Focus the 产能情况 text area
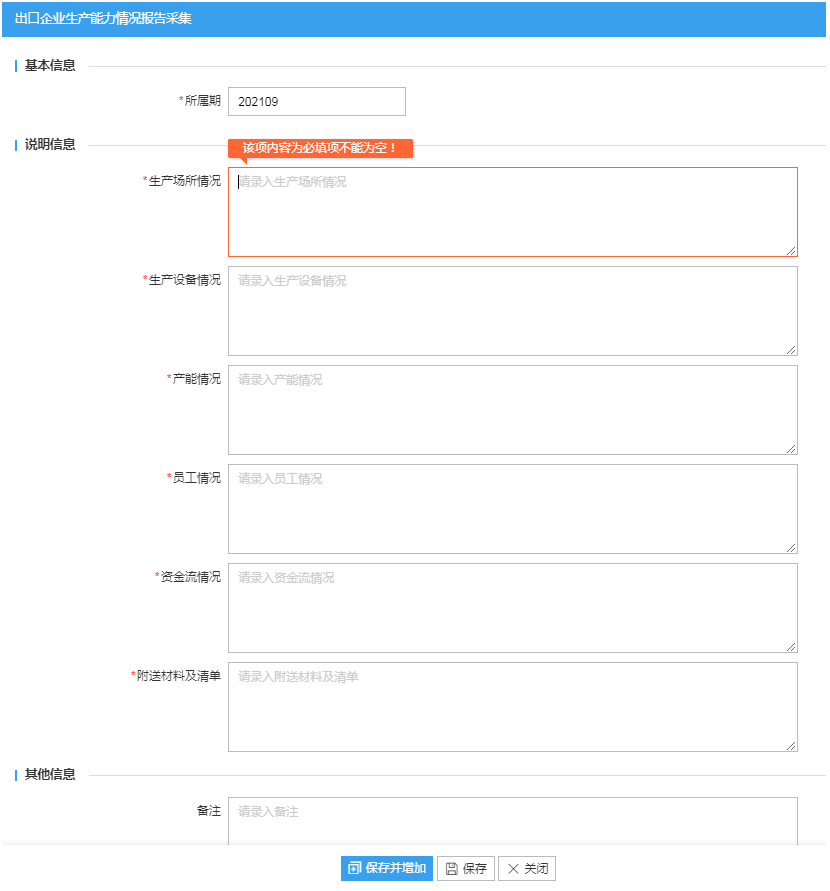Viewport: 830px width, 891px height. tap(513, 410)
